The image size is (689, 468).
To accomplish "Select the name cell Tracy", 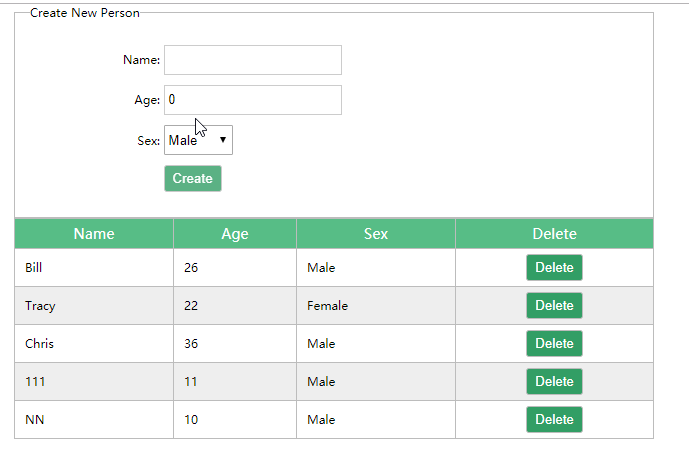I will (x=94, y=306).
